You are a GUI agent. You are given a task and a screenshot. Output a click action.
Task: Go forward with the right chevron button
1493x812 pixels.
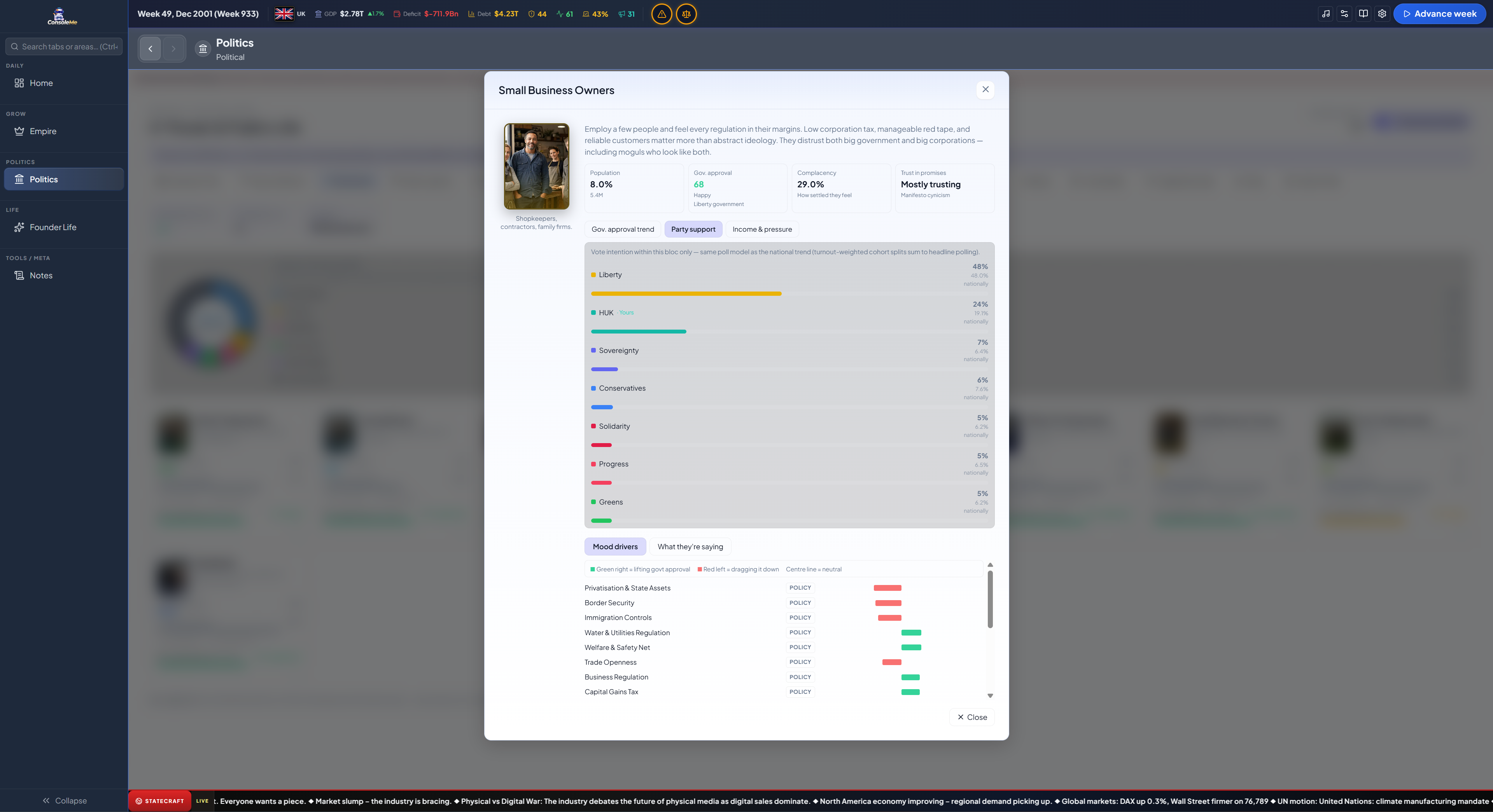click(173, 49)
